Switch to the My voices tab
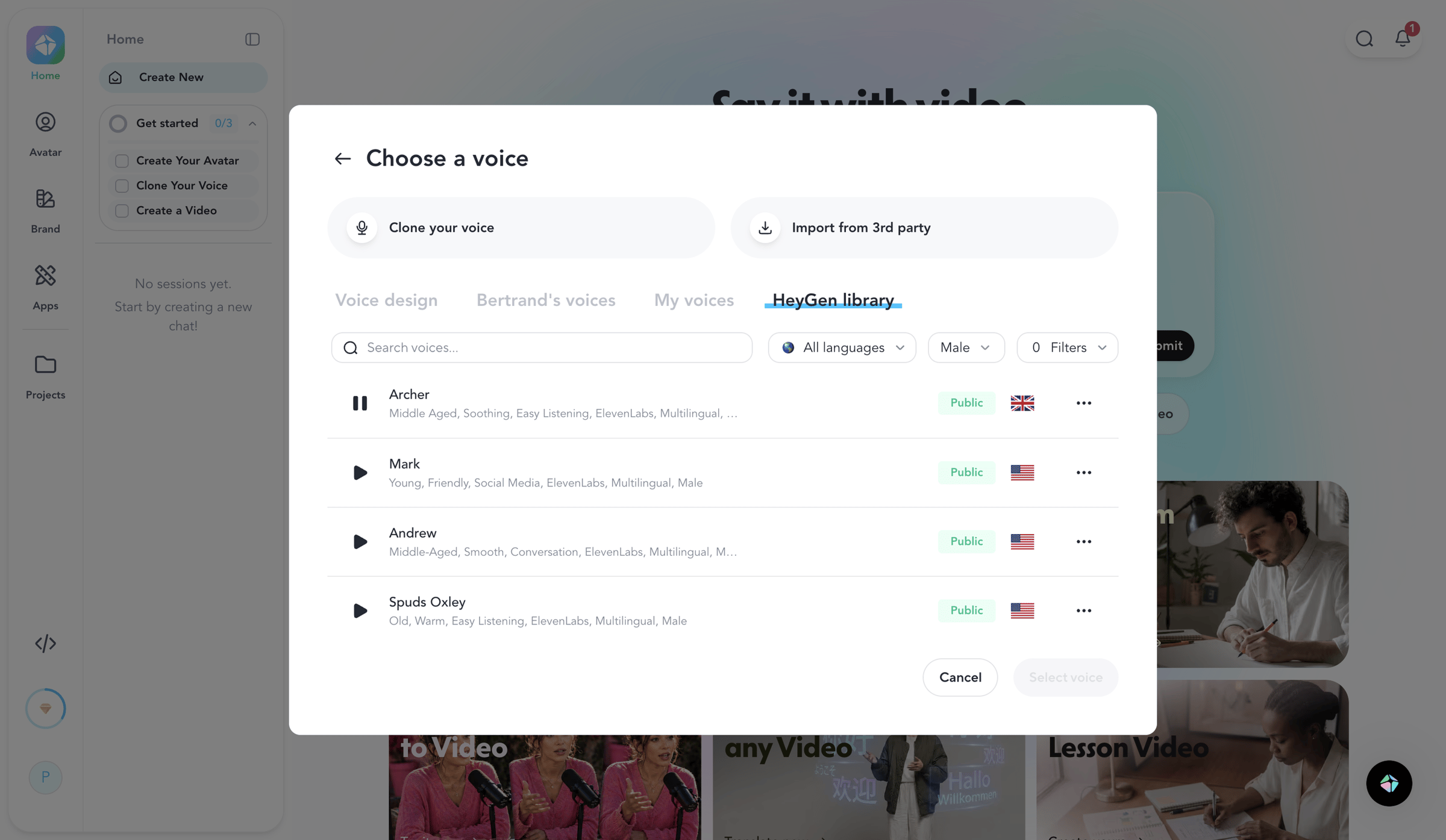This screenshot has width=1446, height=840. click(x=693, y=300)
